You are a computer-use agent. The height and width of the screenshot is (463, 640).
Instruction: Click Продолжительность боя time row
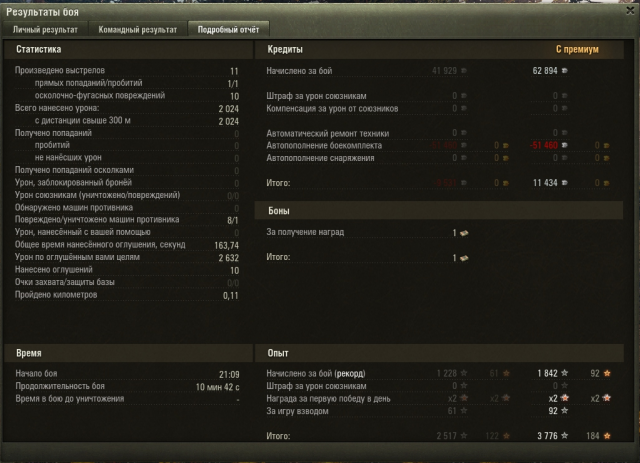(127, 386)
